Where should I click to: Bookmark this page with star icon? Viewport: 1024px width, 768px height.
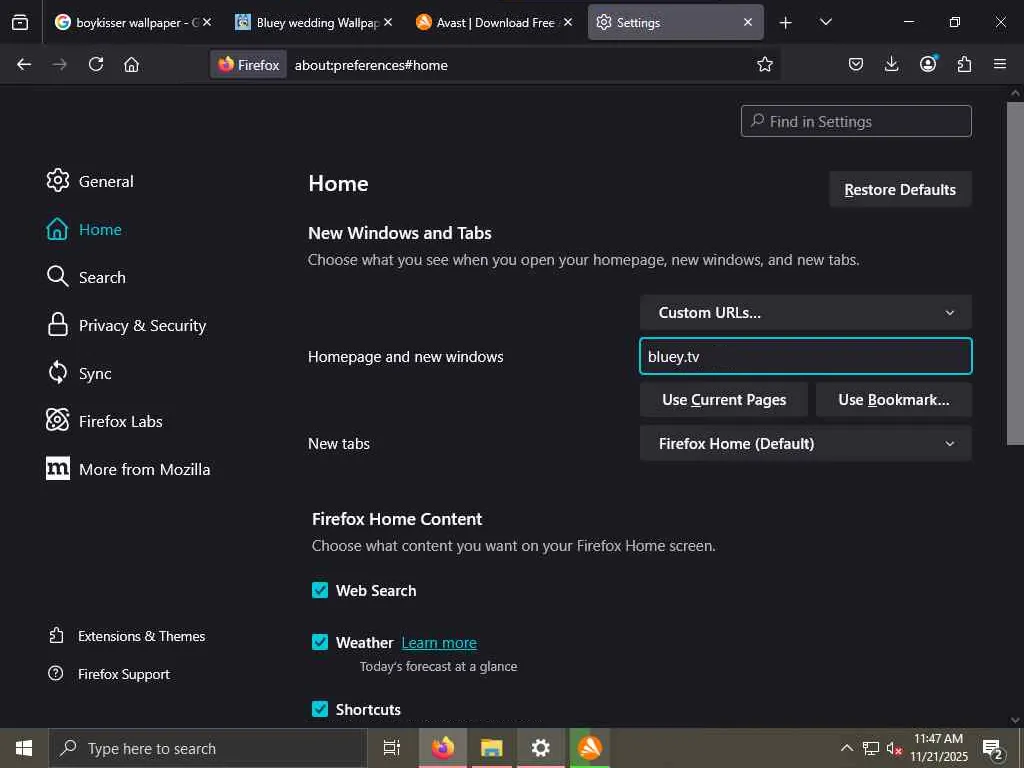click(x=765, y=64)
